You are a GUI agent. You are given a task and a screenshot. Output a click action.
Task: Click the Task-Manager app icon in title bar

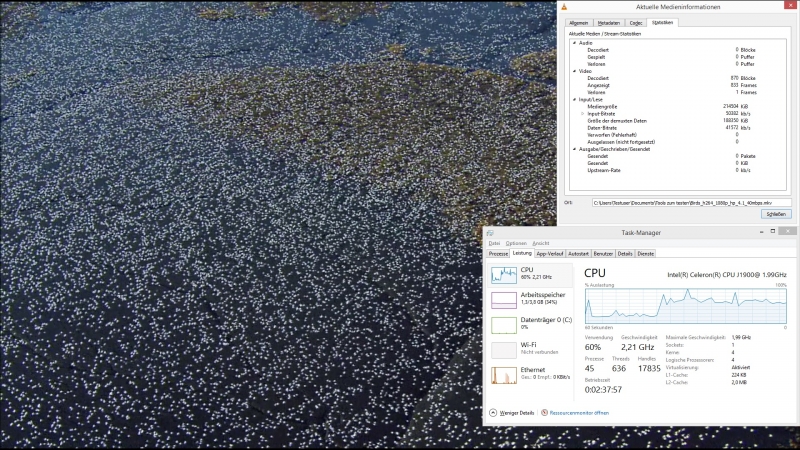pos(490,233)
